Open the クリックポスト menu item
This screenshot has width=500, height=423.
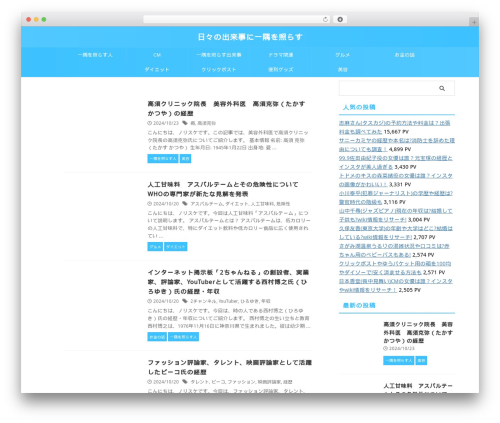(x=219, y=69)
